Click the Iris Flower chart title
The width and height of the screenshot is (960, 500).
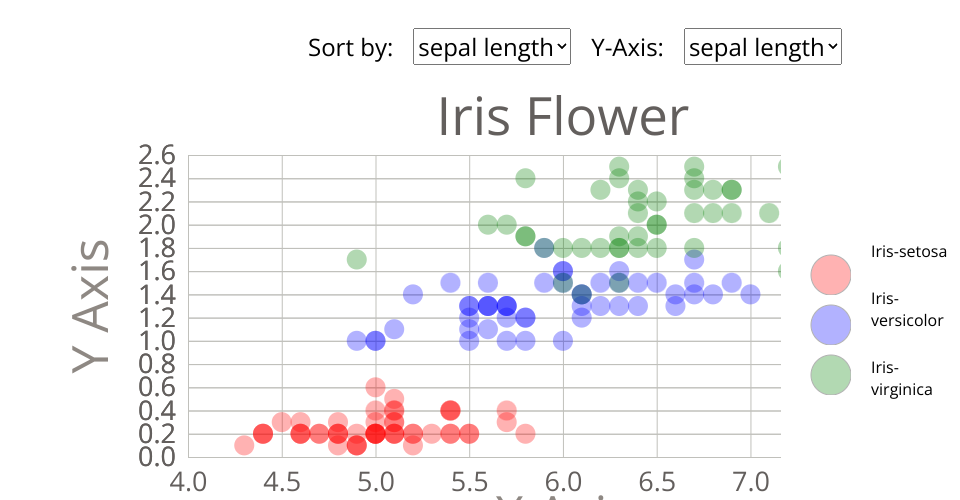(562, 117)
